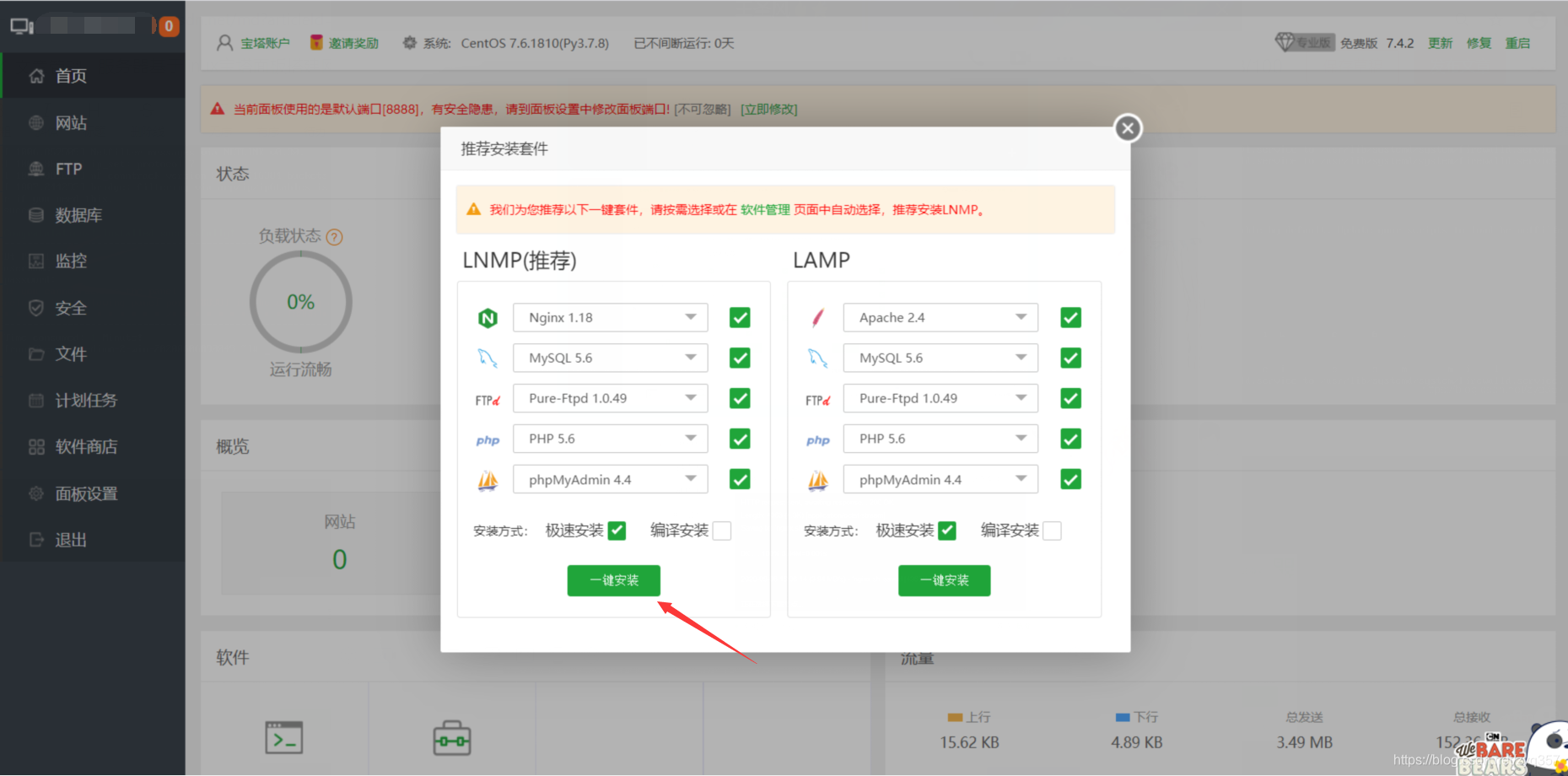
Task: Click the 立即修改 link in alert
Action: [x=769, y=109]
